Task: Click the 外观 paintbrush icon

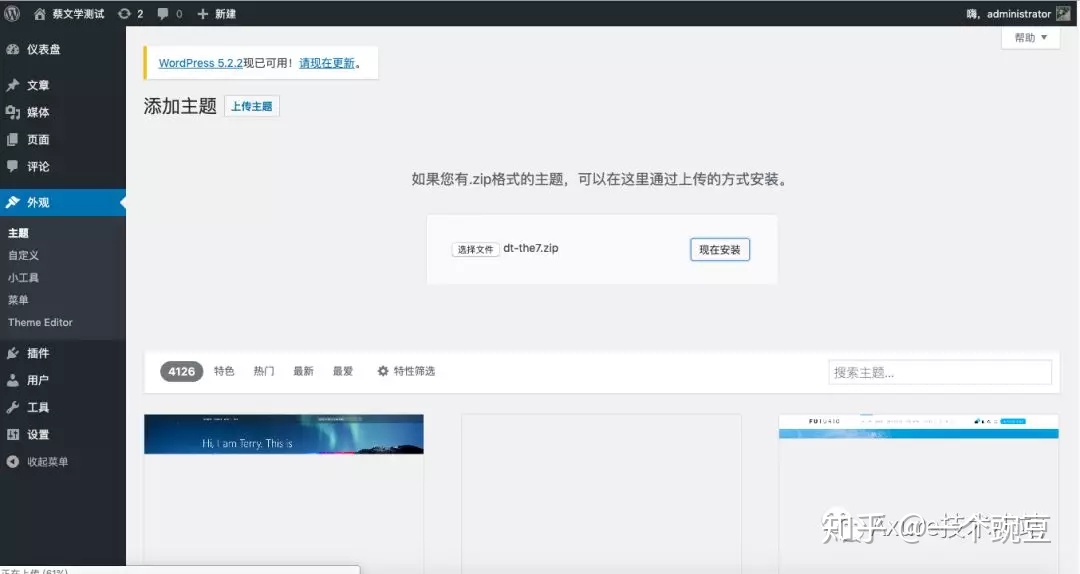Action: (12, 202)
